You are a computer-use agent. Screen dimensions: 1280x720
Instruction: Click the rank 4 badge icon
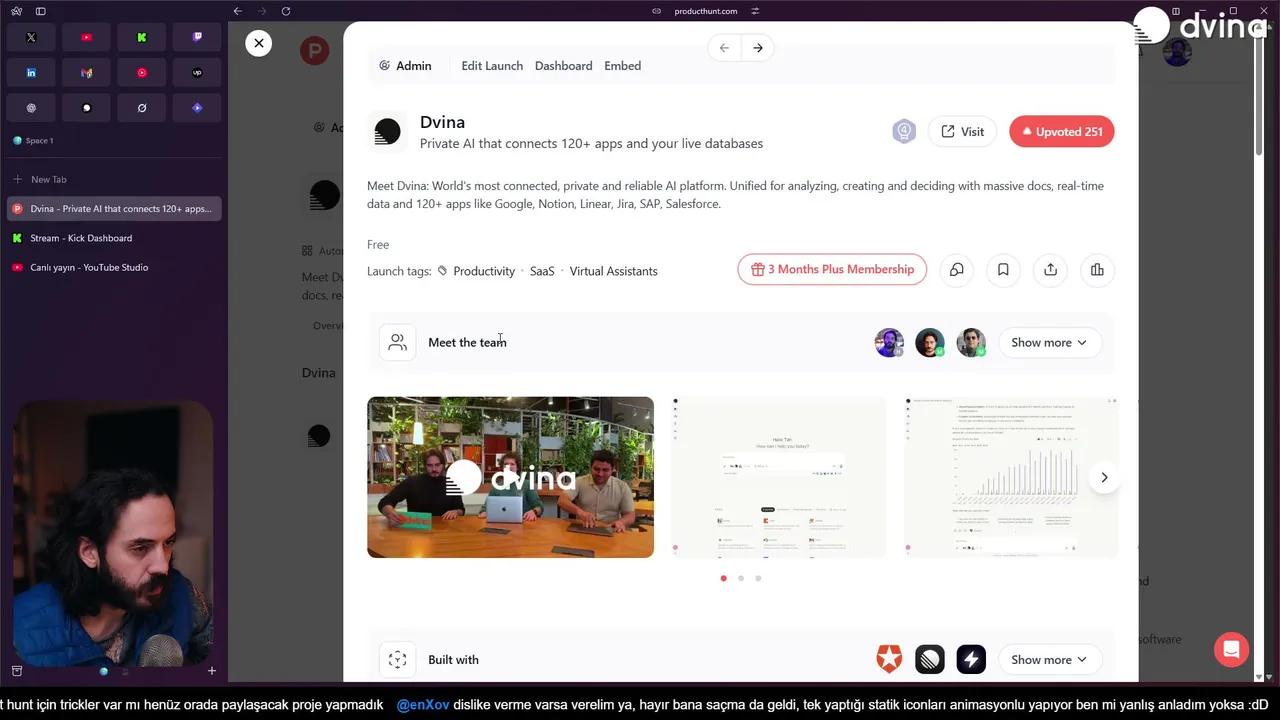point(904,131)
